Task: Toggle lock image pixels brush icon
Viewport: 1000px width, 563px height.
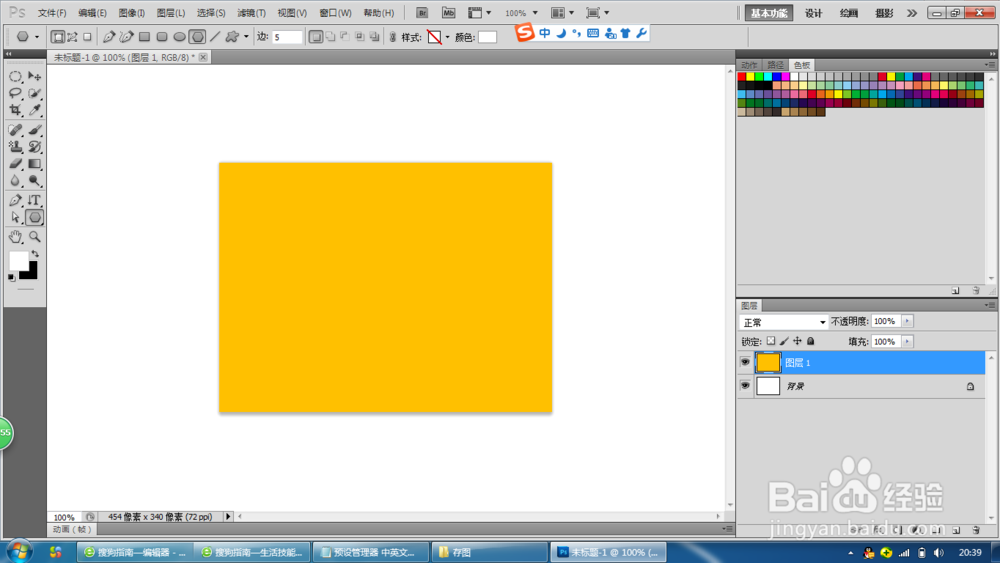Action: (x=784, y=341)
